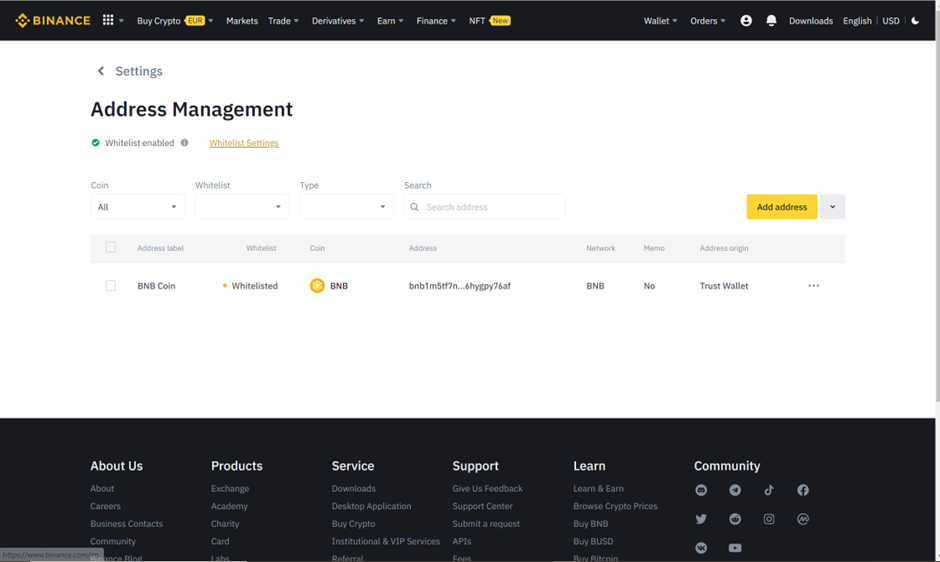Expand the Coin filter dropdown
Screen dimensions: 940x562
click(138, 207)
